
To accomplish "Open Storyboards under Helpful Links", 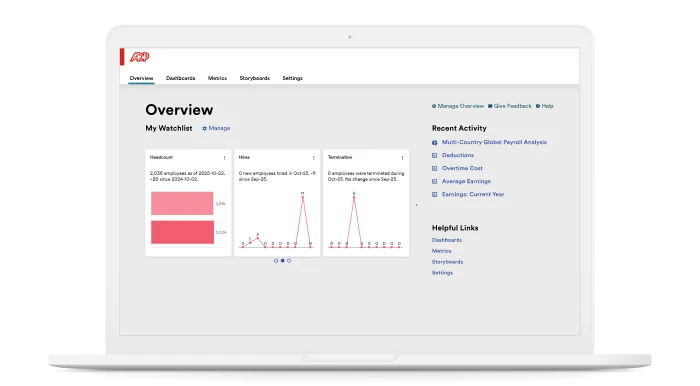I will pyautogui.click(x=447, y=262).
